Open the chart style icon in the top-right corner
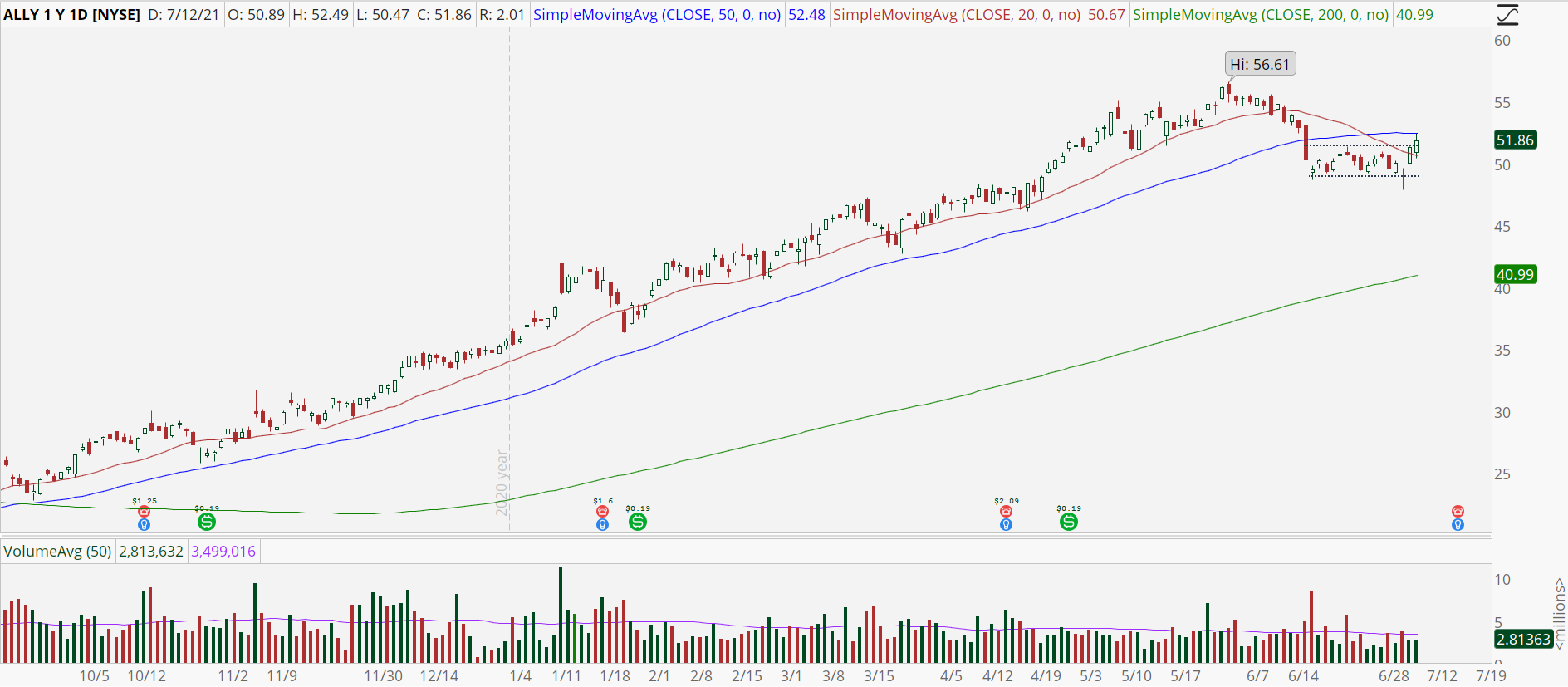Image resolution: width=1568 pixels, height=687 pixels. point(1507,14)
